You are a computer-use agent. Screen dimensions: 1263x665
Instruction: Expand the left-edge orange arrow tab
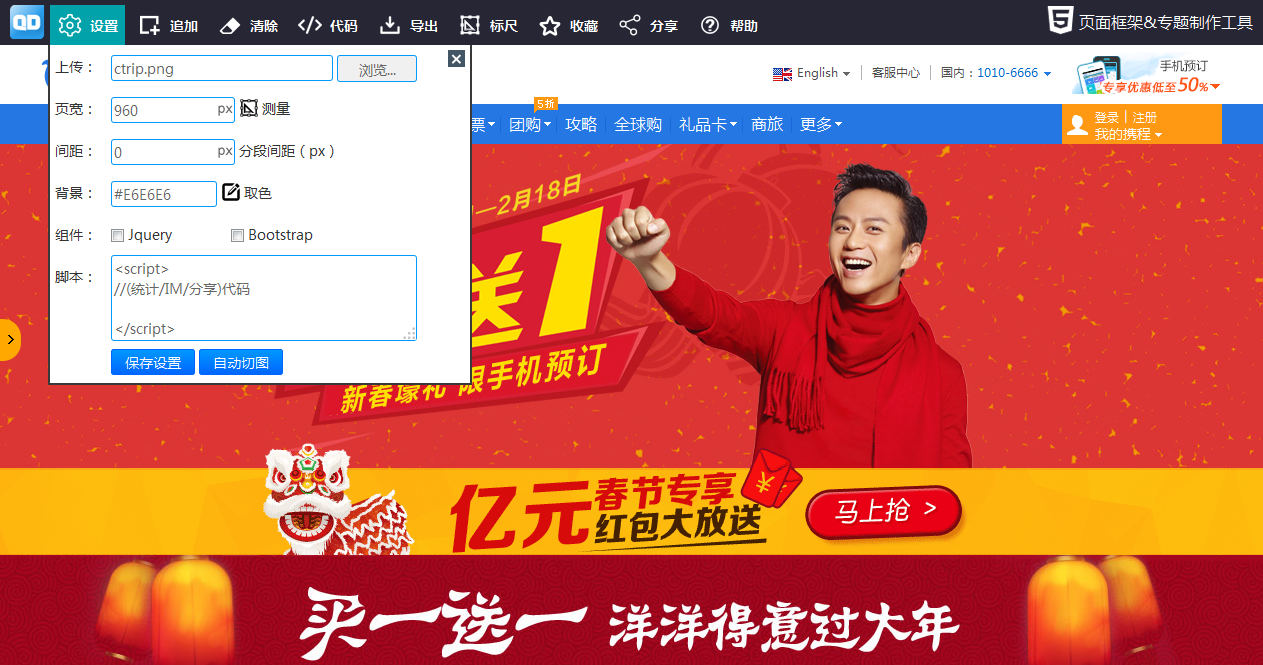(10, 340)
